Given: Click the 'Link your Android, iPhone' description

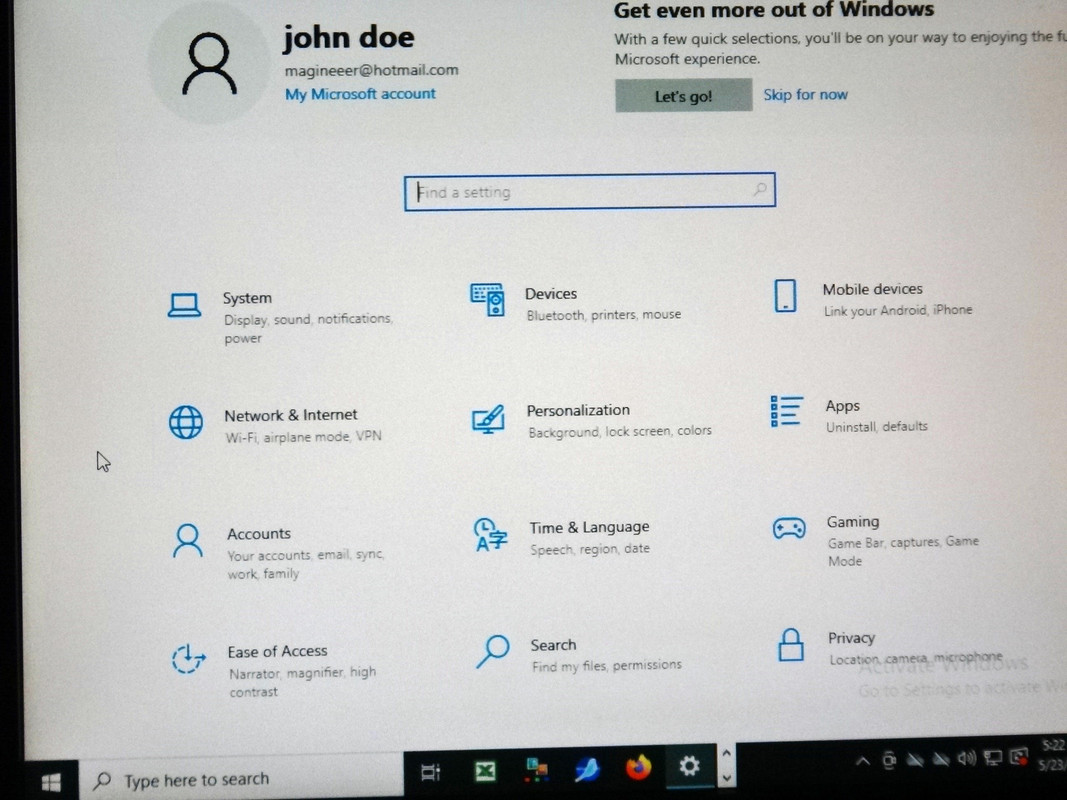Looking at the screenshot, I should 898,310.
